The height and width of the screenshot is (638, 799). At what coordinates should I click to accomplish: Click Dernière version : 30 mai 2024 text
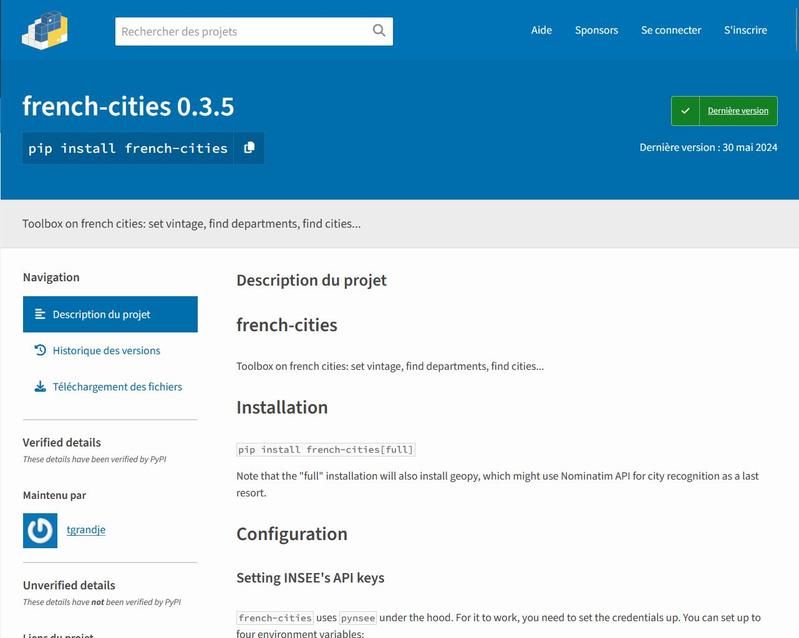click(708, 147)
